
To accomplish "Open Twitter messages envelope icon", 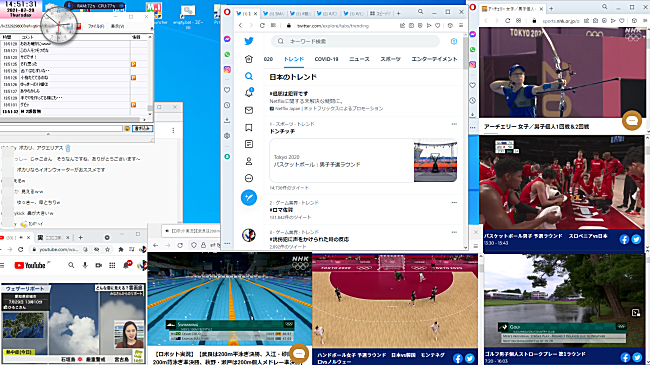I will pos(249,110).
